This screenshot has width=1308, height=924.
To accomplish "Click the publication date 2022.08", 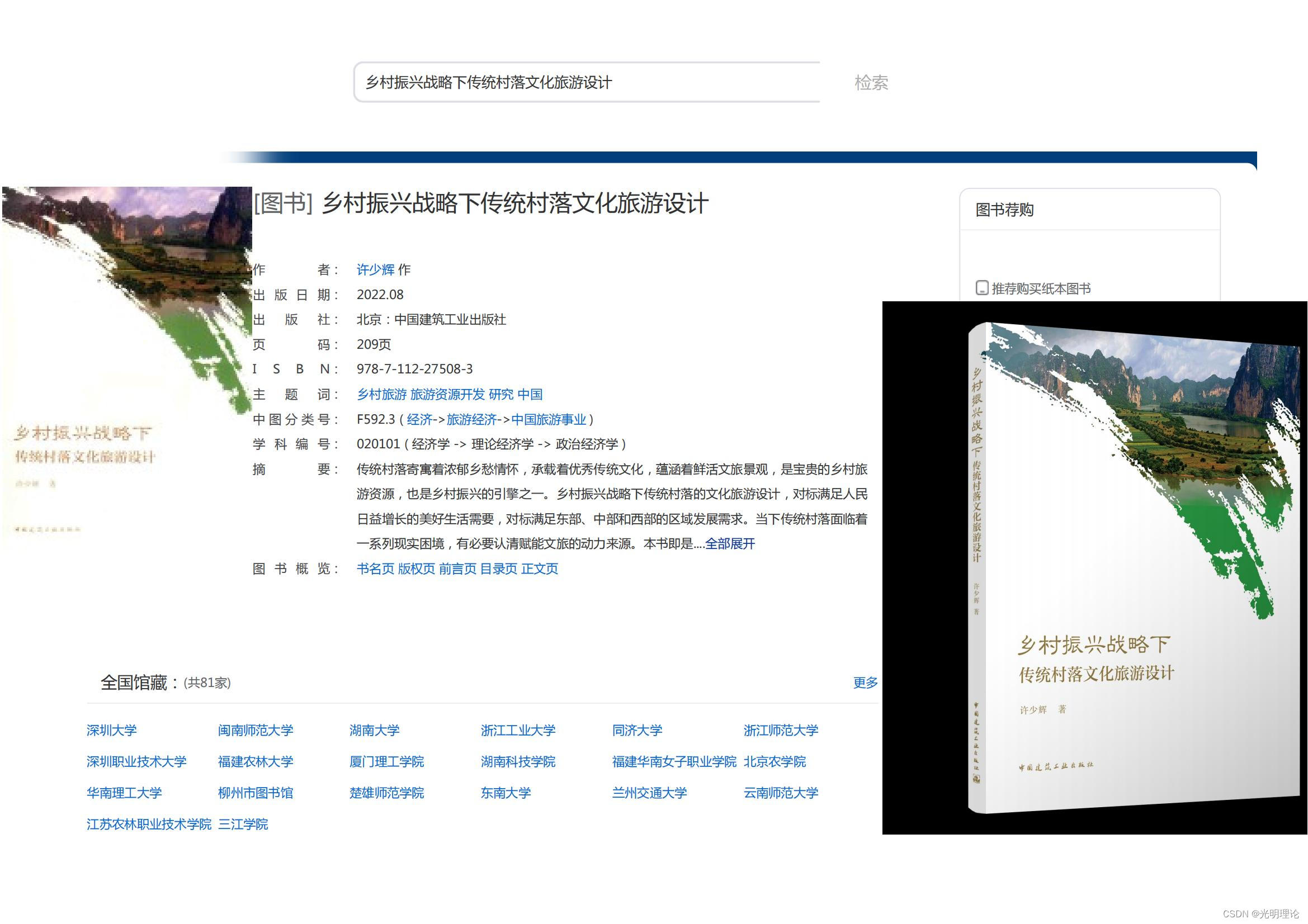I will click(380, 295).
